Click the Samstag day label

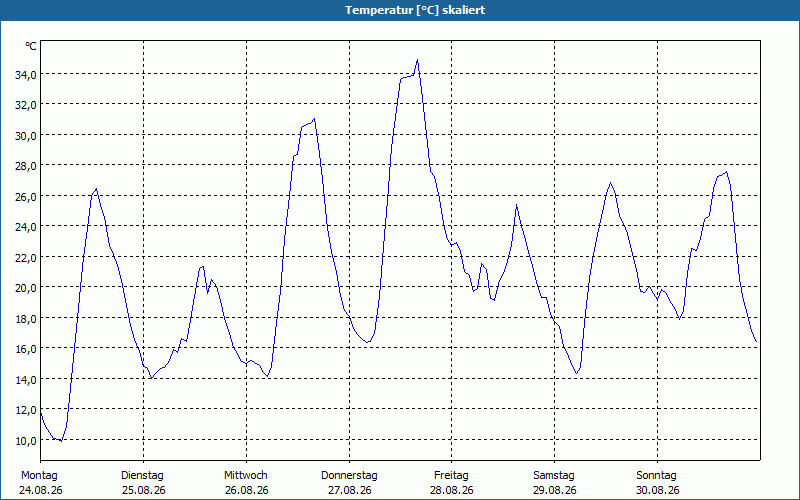(x=554, y=476)
